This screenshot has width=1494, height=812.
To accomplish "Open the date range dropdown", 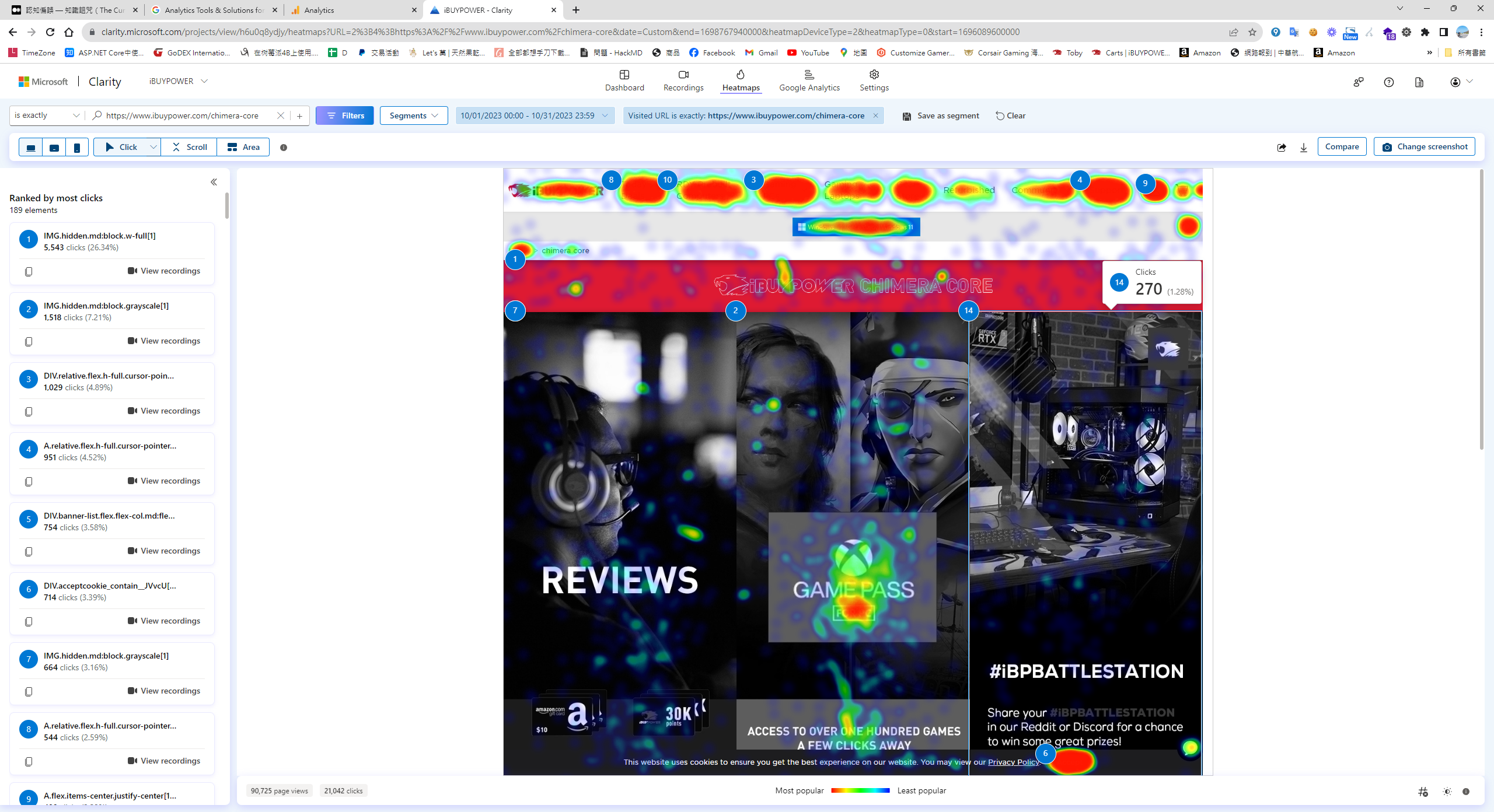I will 534,116.
